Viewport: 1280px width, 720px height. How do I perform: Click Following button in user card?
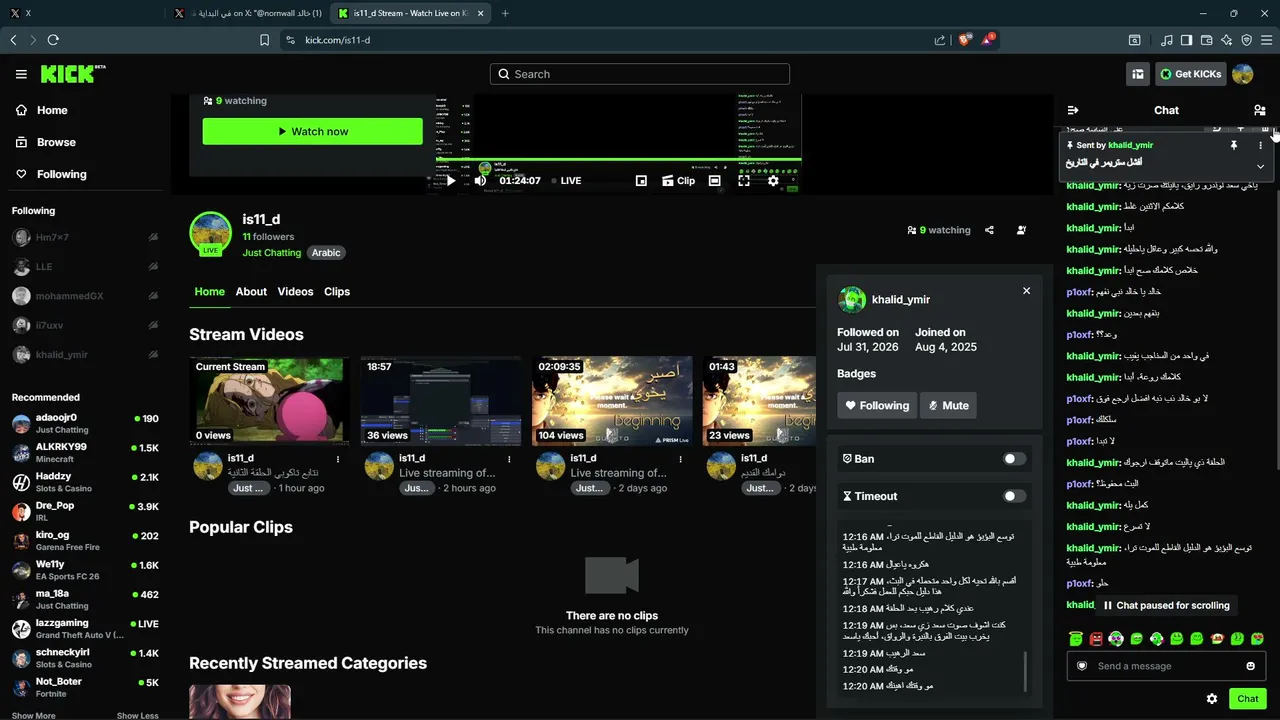tap(877, 405)
